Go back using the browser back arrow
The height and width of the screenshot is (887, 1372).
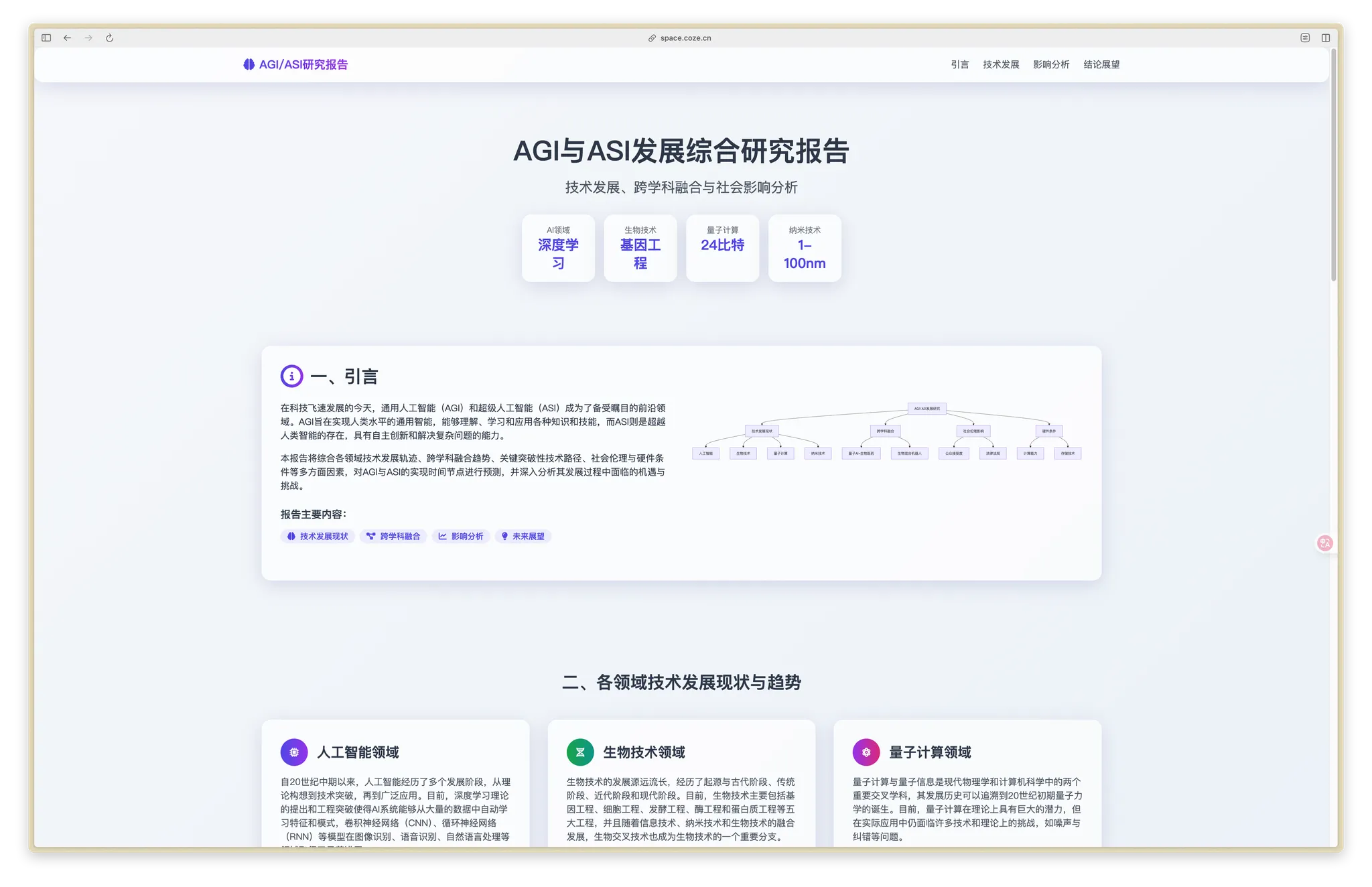tap(67, 38)
